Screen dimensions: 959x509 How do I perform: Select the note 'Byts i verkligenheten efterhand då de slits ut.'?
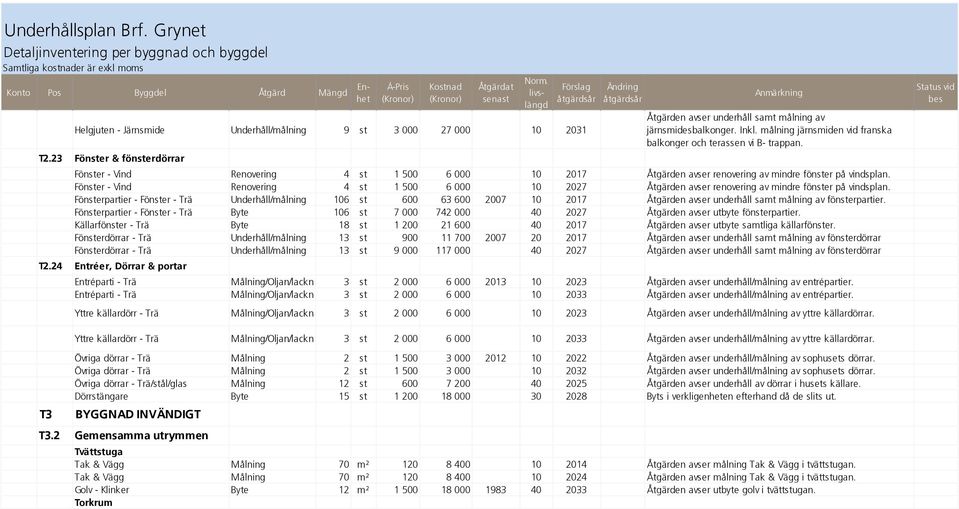coord(741,396)
